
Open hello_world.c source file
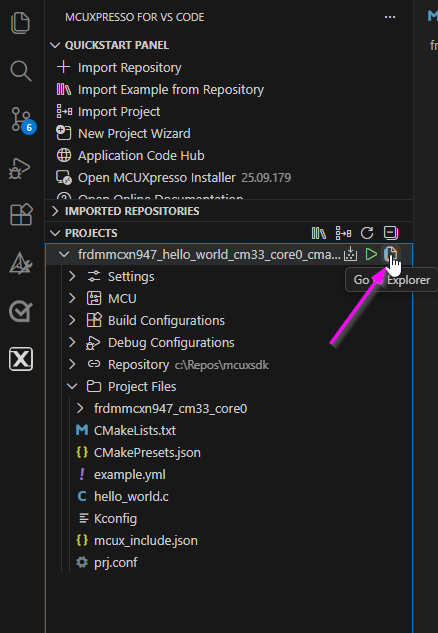click(131, 497)
